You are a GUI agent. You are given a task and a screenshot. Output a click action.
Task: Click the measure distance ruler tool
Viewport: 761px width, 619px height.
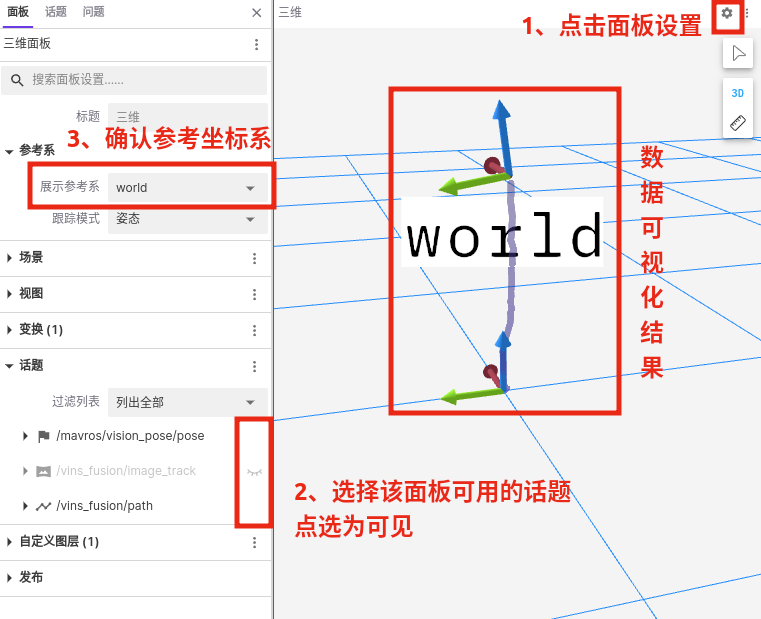pyautogui.click(x=738, y=123)
